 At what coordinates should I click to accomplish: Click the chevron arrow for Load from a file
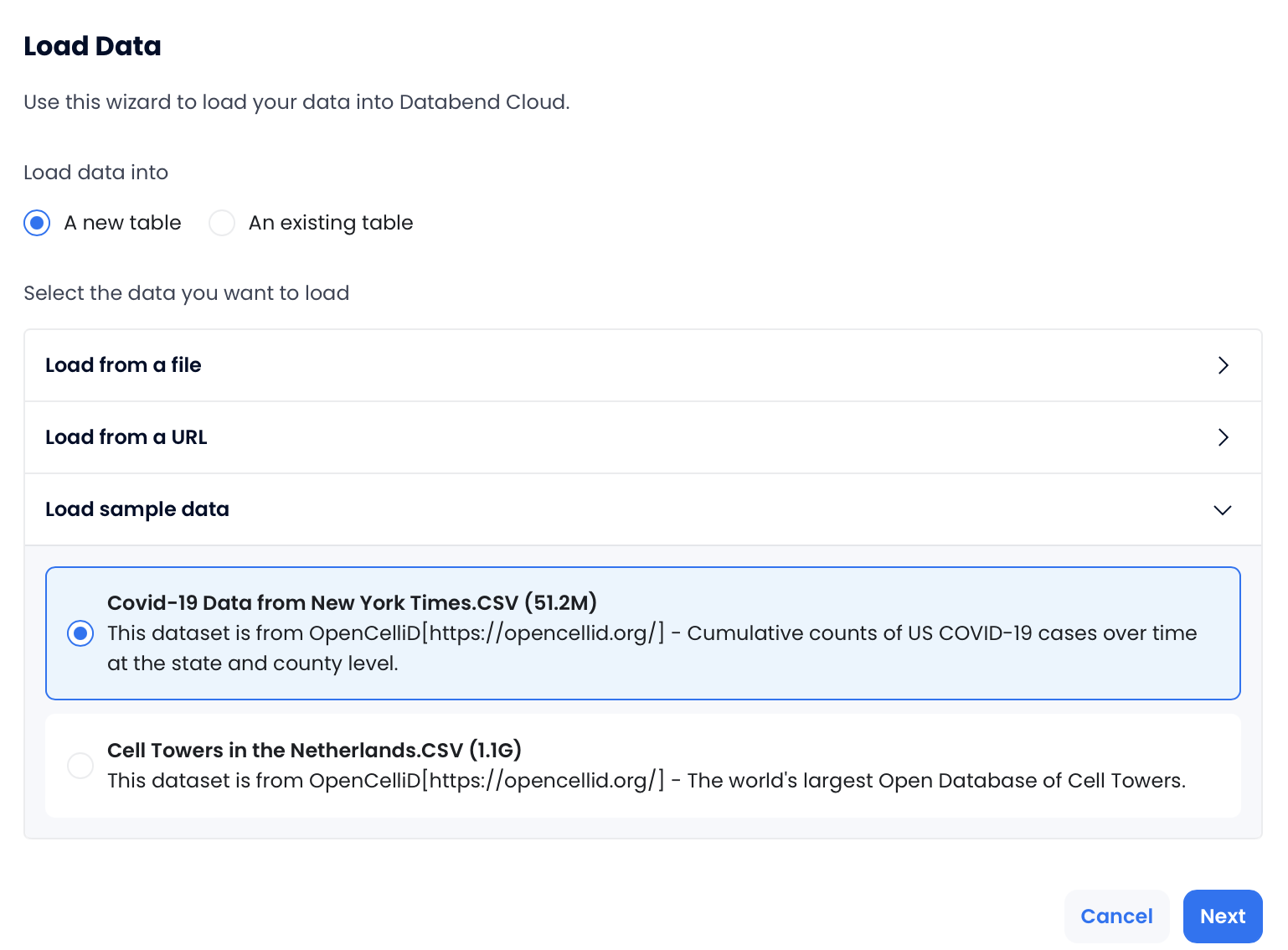pos(1223,365)
